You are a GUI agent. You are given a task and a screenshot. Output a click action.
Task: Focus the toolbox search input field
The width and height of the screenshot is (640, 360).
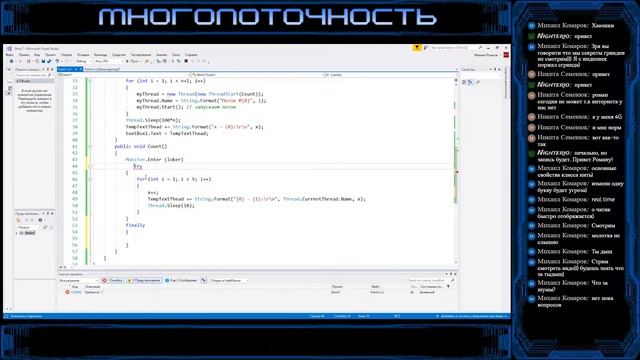(34, 75)
